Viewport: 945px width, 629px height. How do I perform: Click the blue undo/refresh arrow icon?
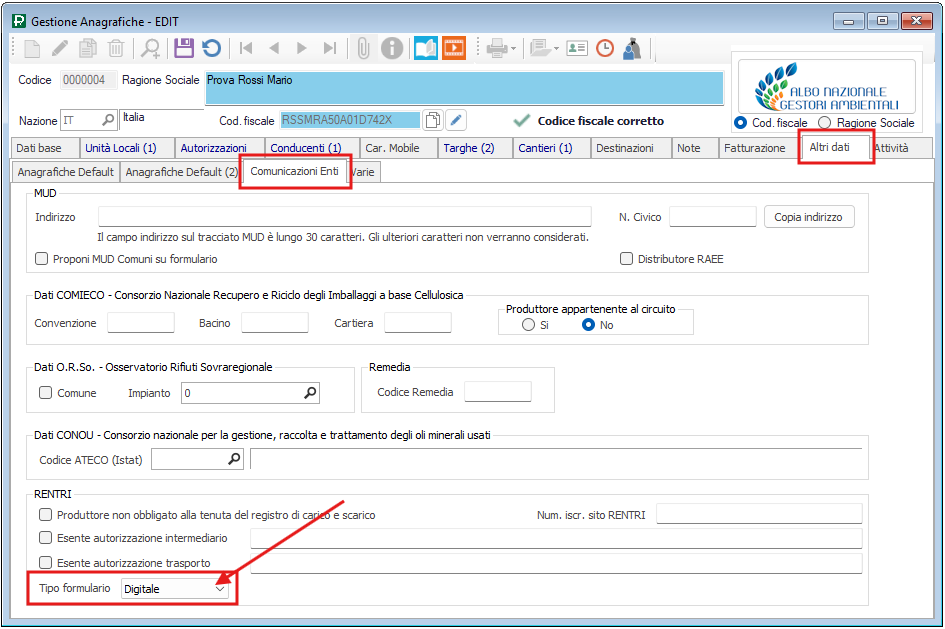(x=211, y=47)
